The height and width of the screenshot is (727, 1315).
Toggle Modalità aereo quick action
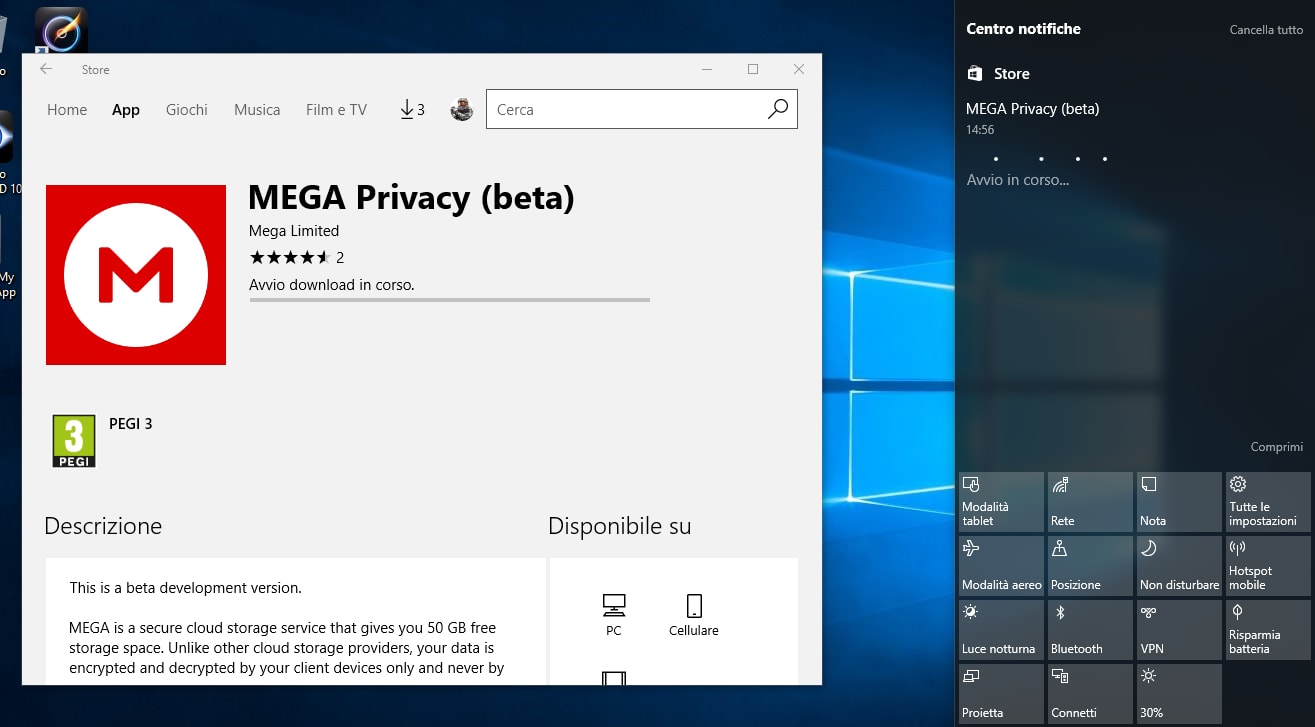1001,566
